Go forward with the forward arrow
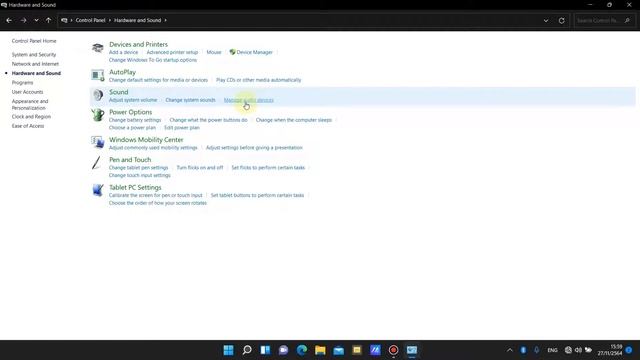Viewport: 640px width, 360px height. pyautogui.click(x=23, y=20)
